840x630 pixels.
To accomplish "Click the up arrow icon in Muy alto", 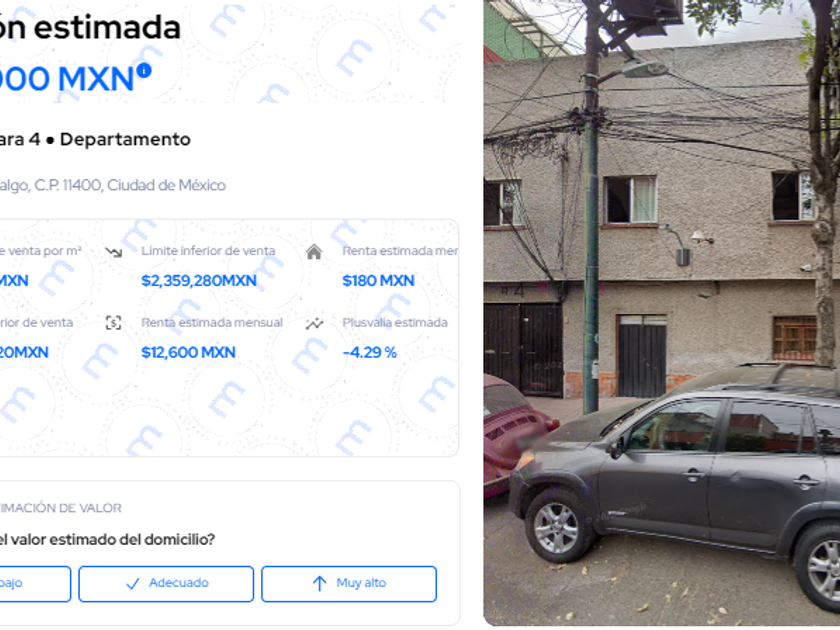I will (x=319, y=583).
